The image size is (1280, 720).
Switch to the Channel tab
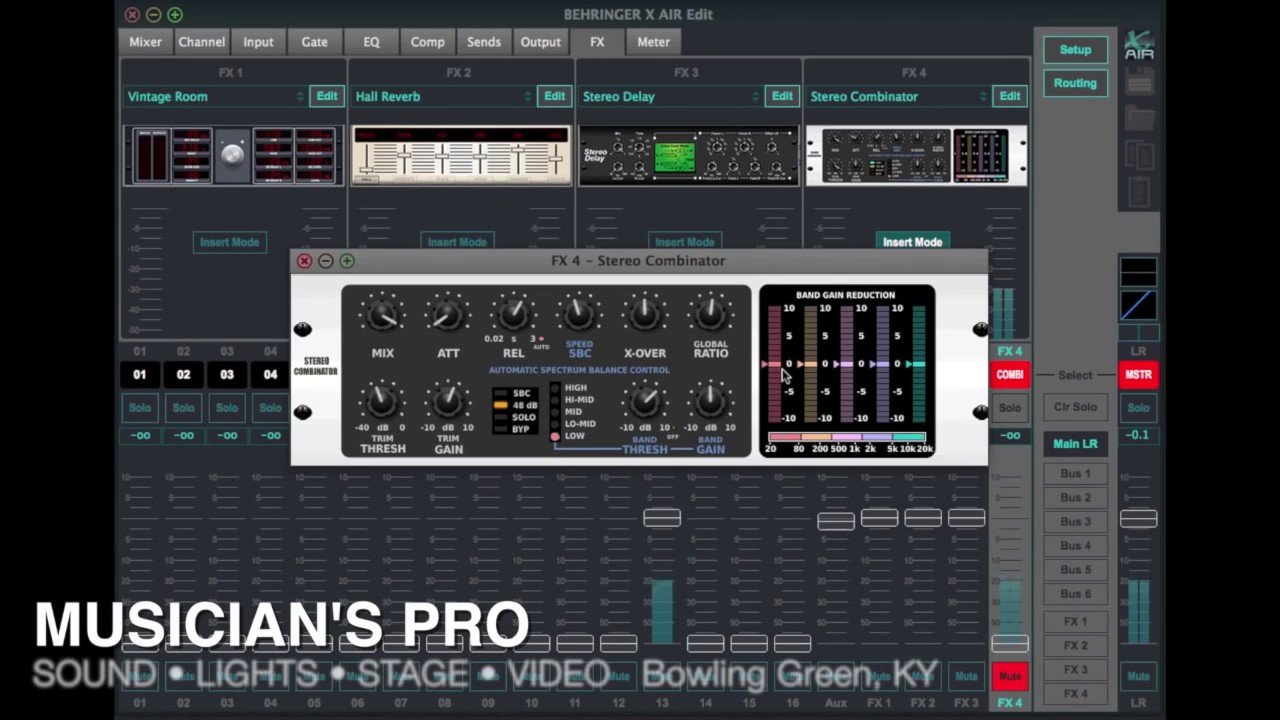202,42
